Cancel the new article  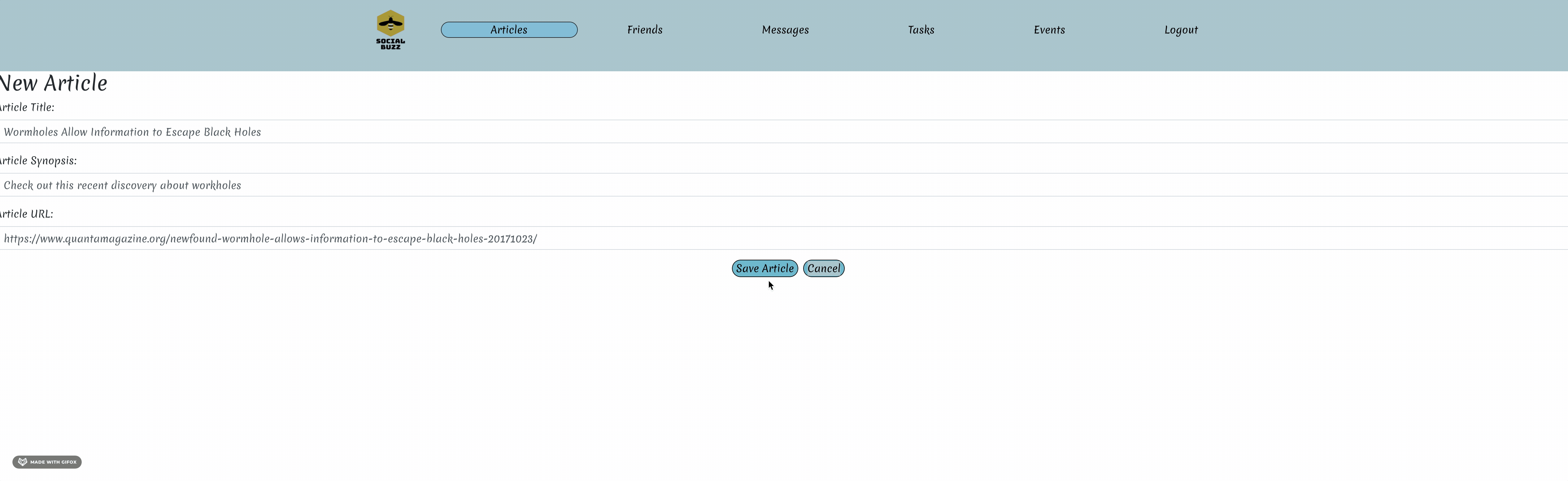[x=824, y=268]
